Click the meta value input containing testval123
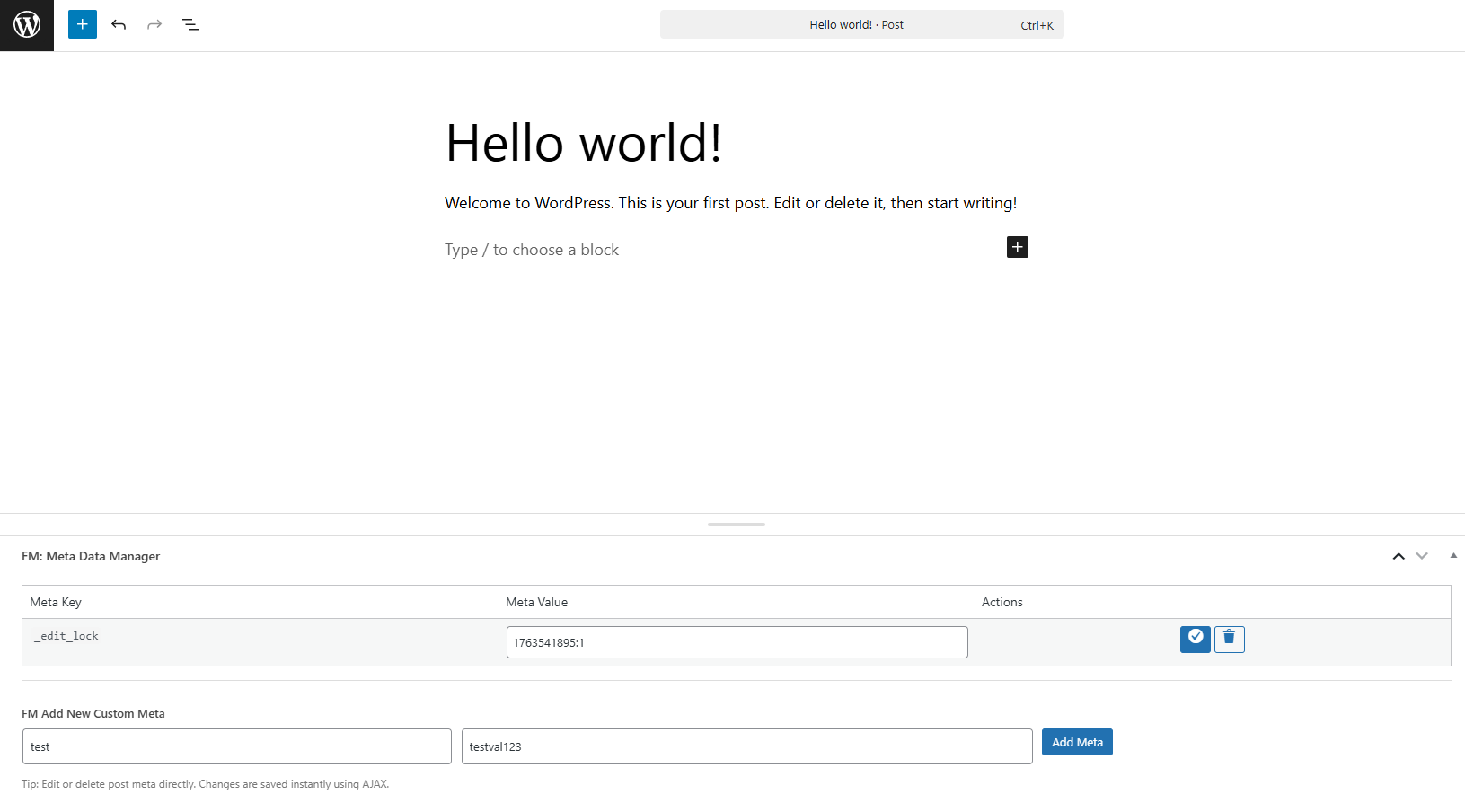Screen dimensions: 1465x812 coord(746,746)
